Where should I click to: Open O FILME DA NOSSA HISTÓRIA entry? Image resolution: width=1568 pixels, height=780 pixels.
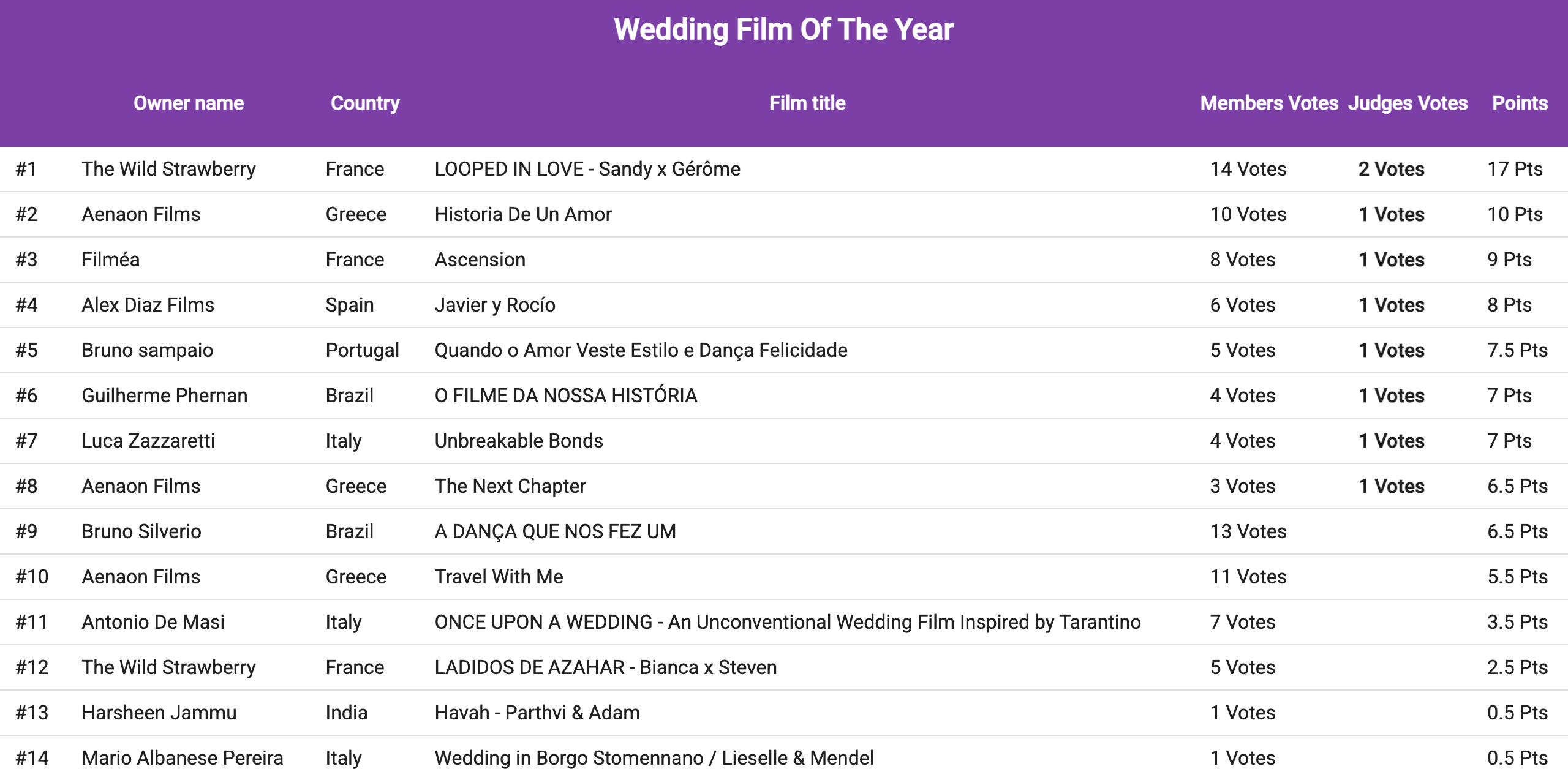coord(565,396)
